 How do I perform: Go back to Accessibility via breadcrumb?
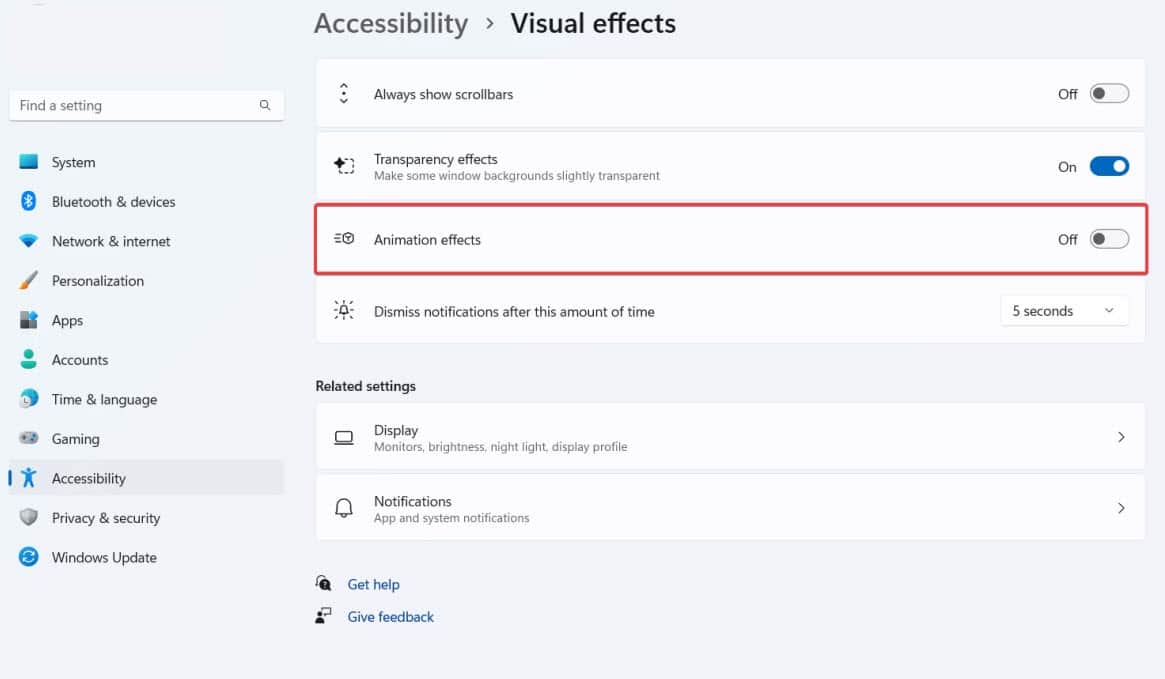point(390,24)
